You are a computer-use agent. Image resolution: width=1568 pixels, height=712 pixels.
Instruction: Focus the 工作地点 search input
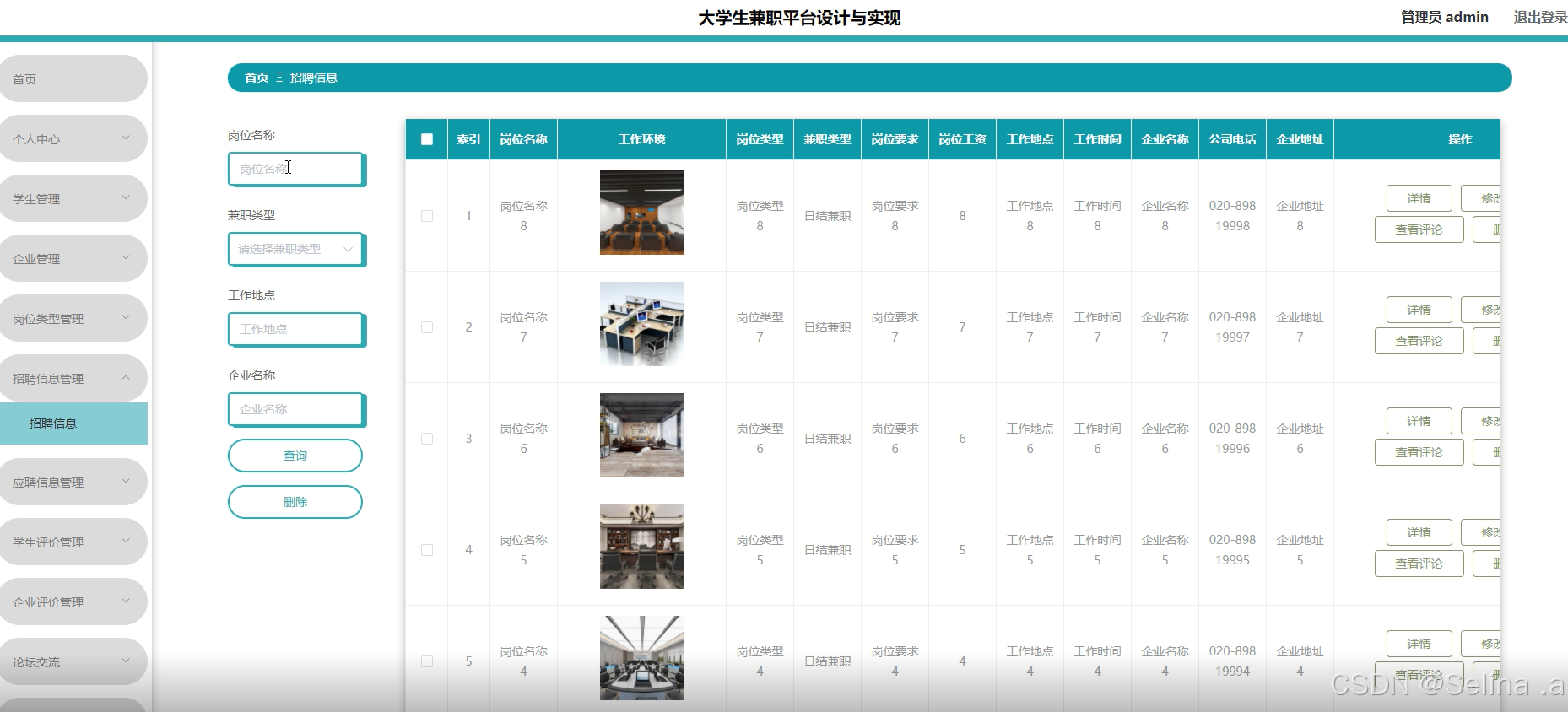pos(295,329)
